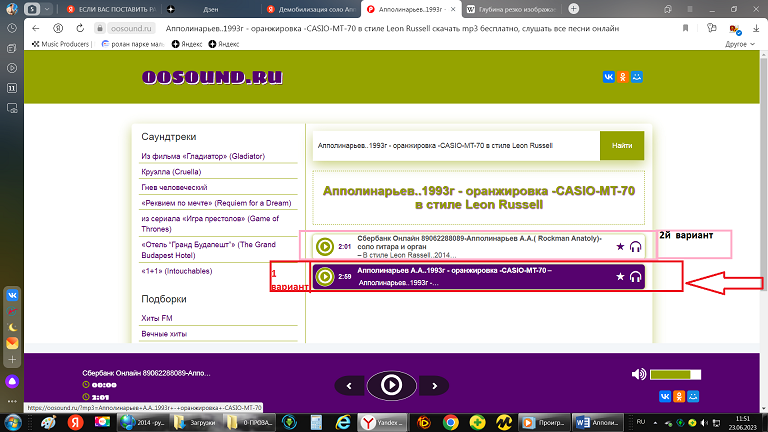
Task: Expand the 'Другое' bookmarks folder
Action: click(740, 44)
